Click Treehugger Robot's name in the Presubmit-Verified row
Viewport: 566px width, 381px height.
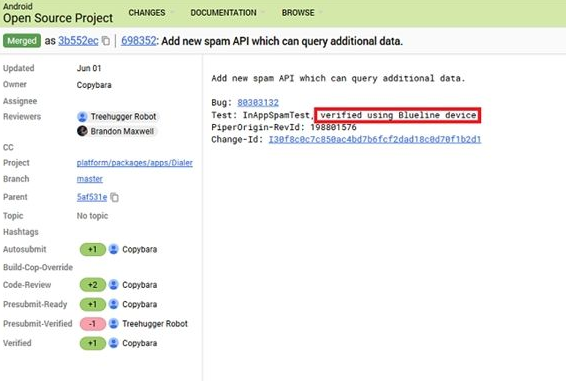pyautogui.click(x=155, y=324)
